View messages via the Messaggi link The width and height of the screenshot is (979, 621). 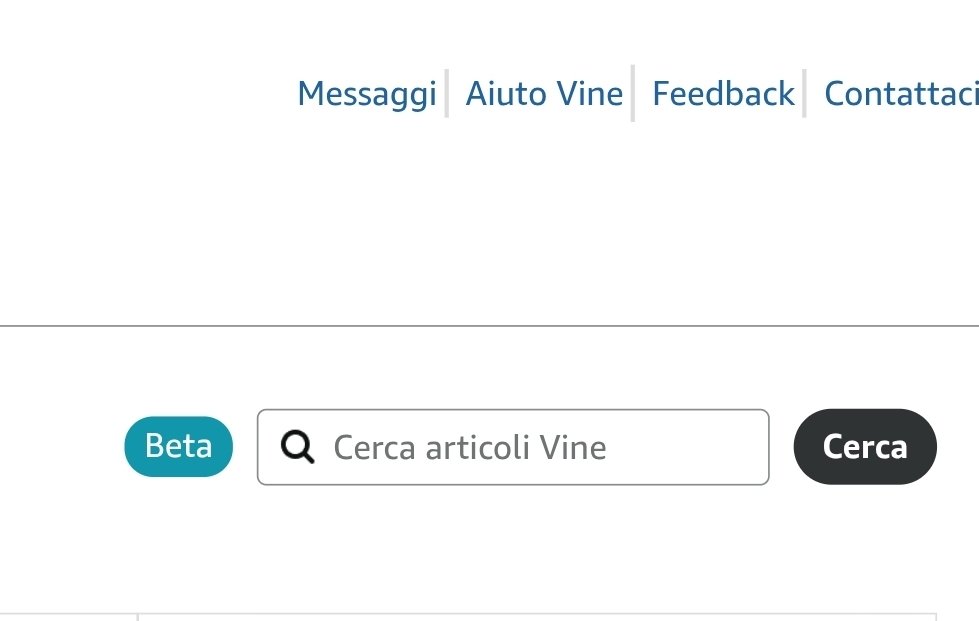[x=367, y=94]
